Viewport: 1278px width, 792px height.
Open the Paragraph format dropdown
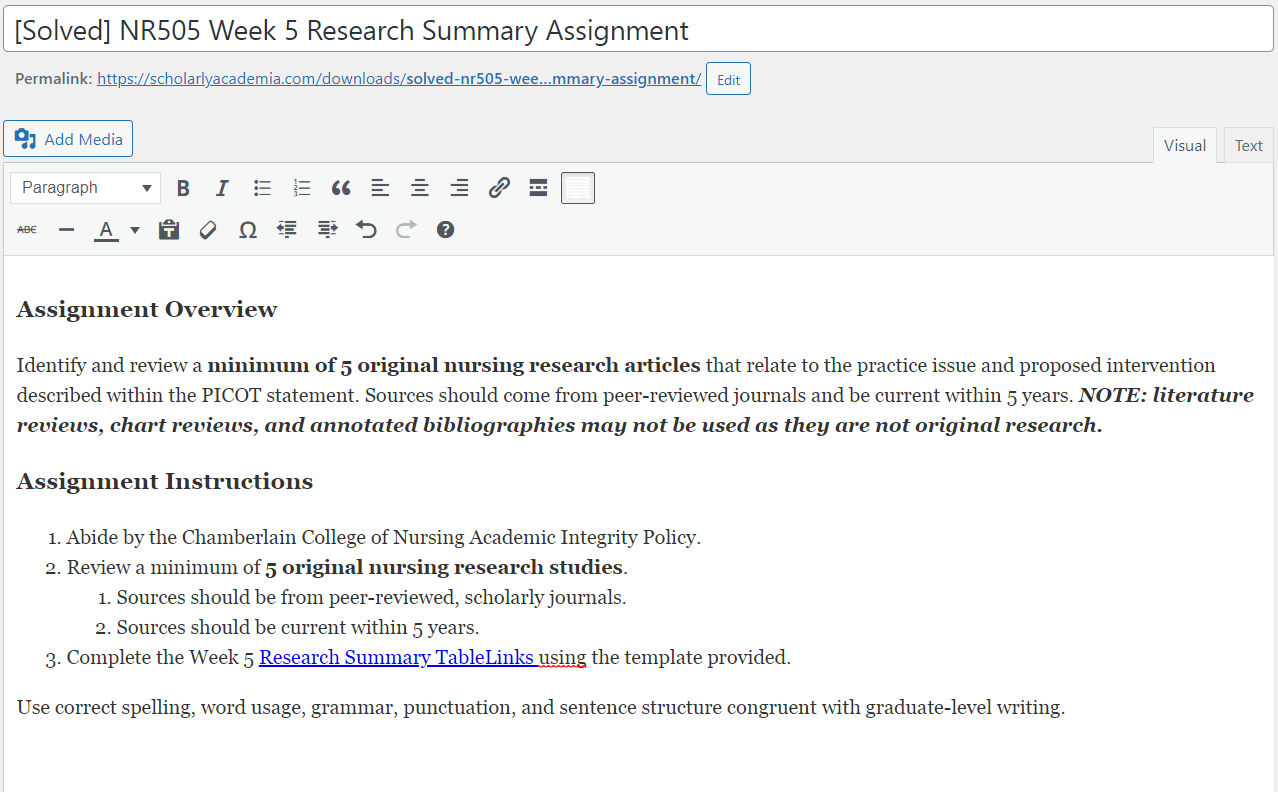[x=86, y=188]
